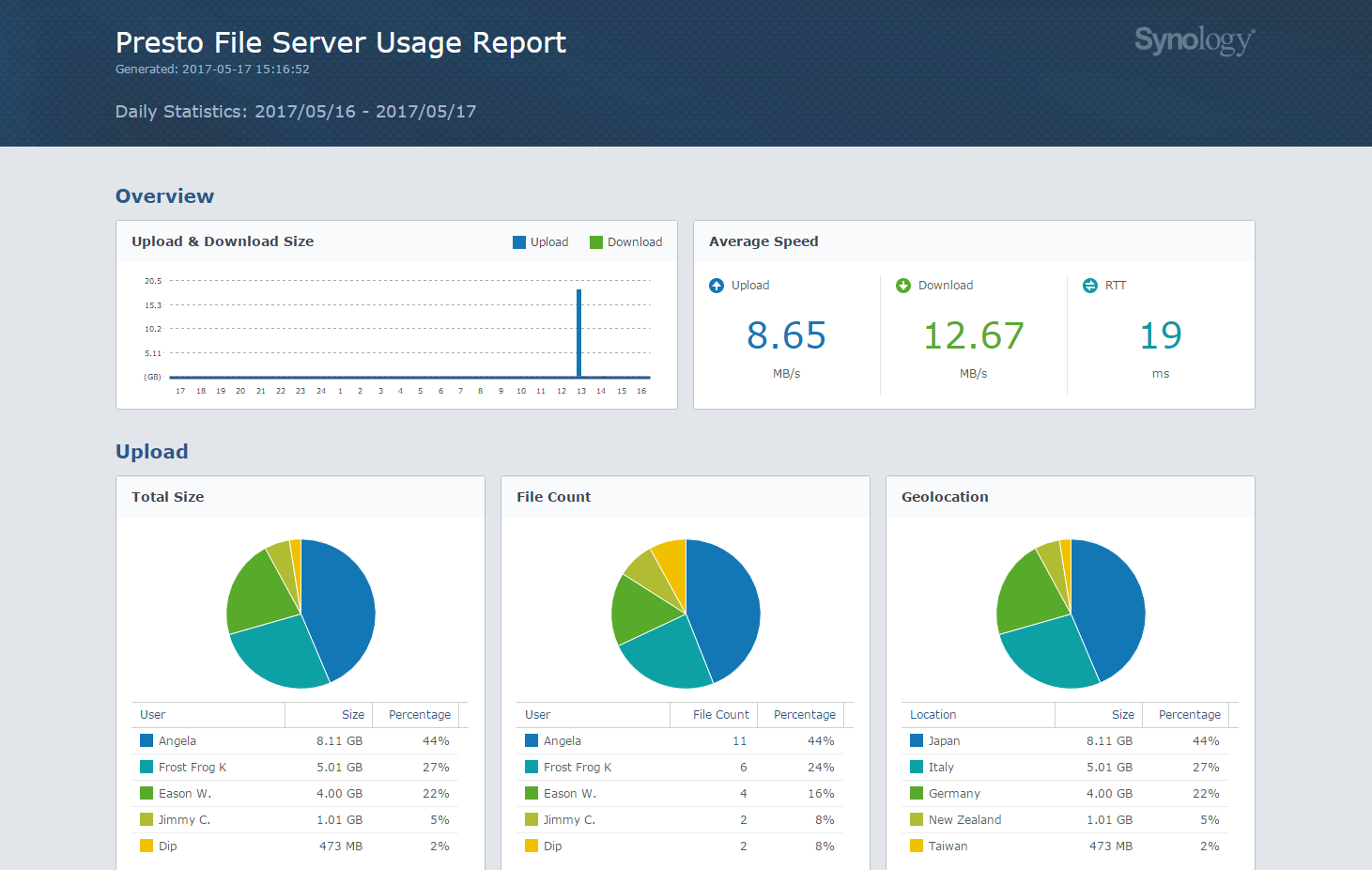Sort File Count table by Percentage column

pos(804,715)
